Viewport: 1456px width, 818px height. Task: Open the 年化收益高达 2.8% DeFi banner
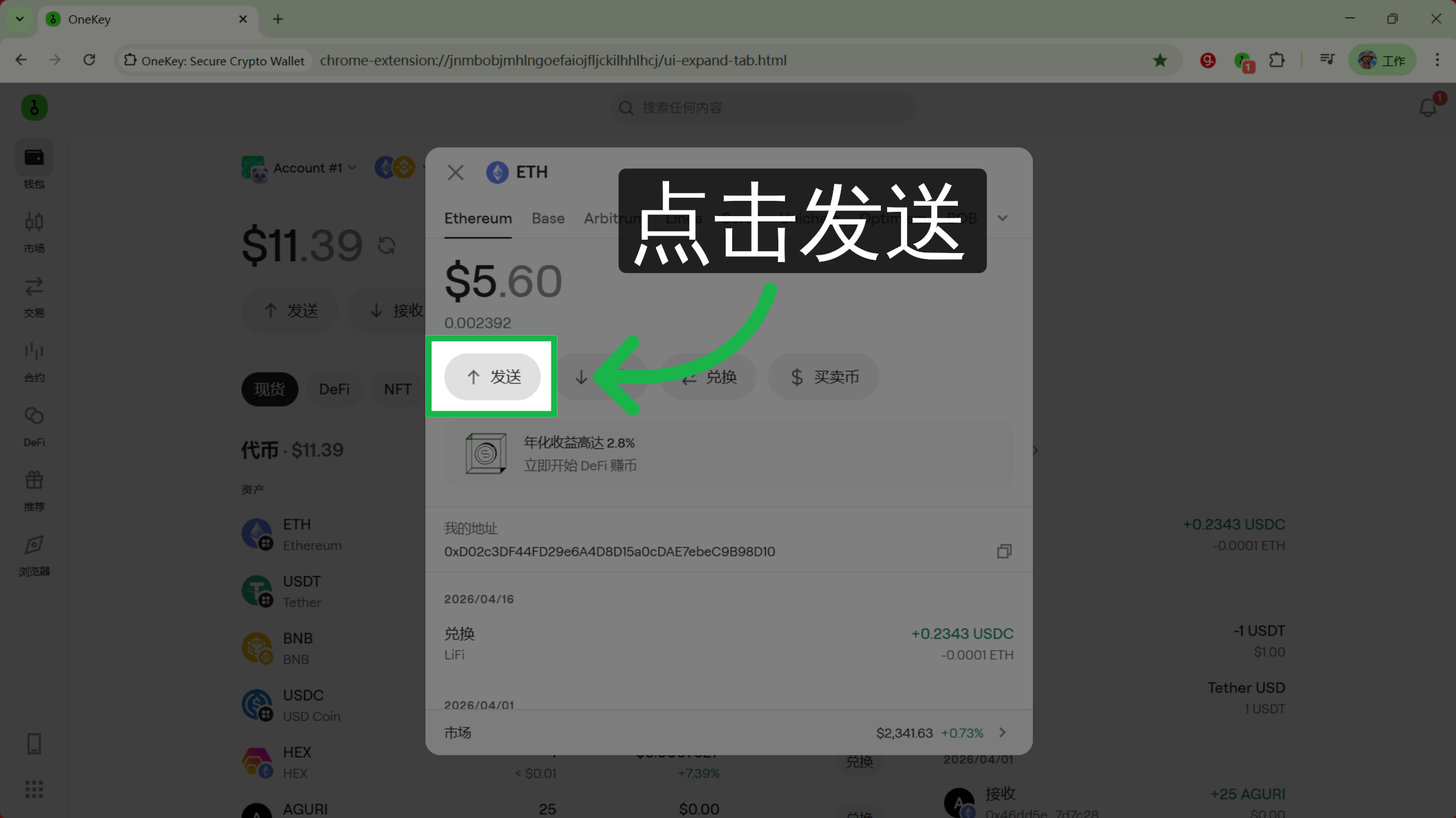(729, 453)
